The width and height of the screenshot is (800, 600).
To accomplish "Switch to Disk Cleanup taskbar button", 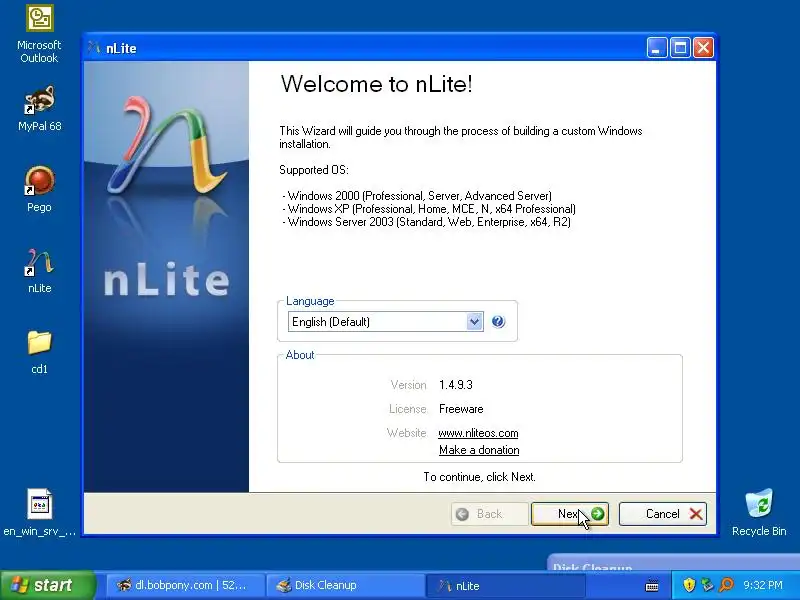I will 344,585.
